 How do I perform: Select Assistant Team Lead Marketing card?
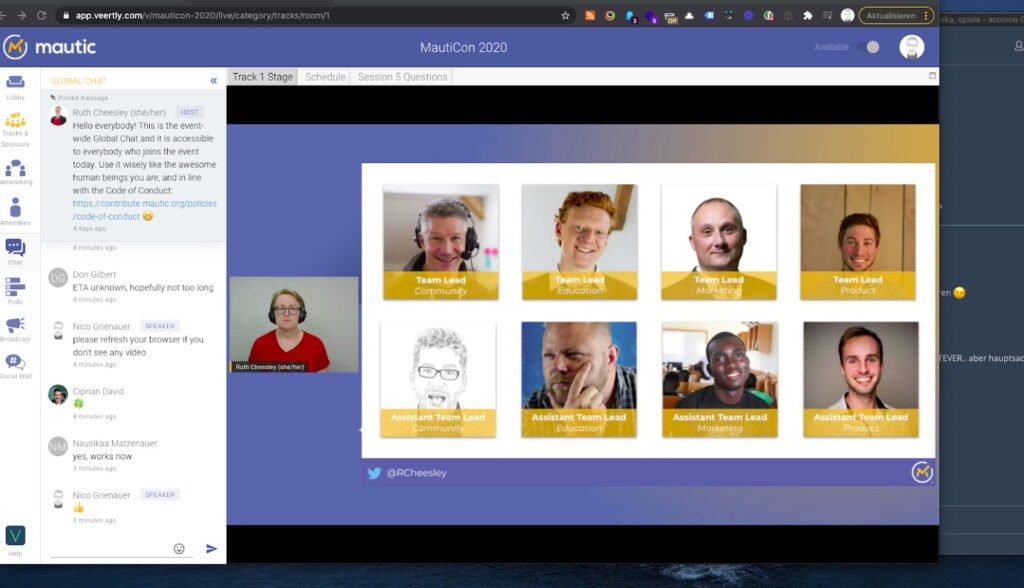(720, 379)
